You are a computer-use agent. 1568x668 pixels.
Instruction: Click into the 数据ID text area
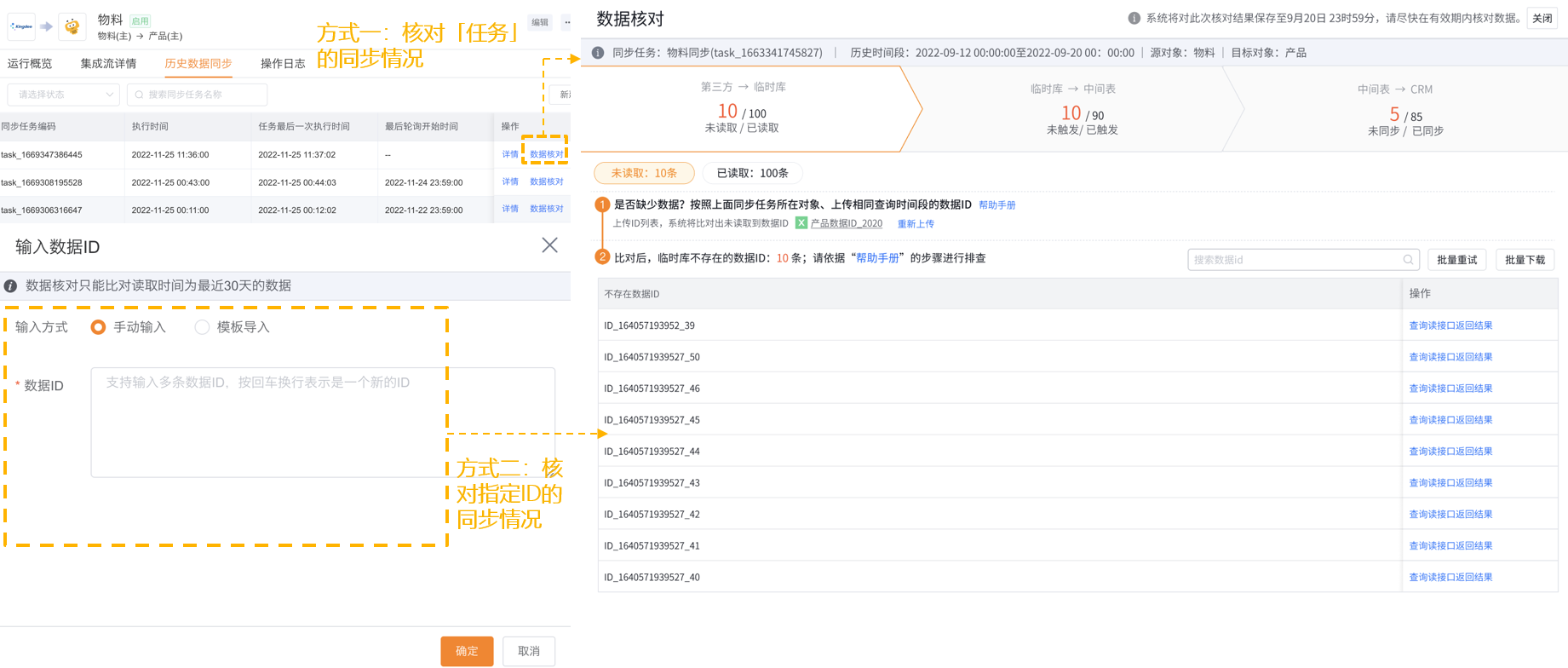323,423
